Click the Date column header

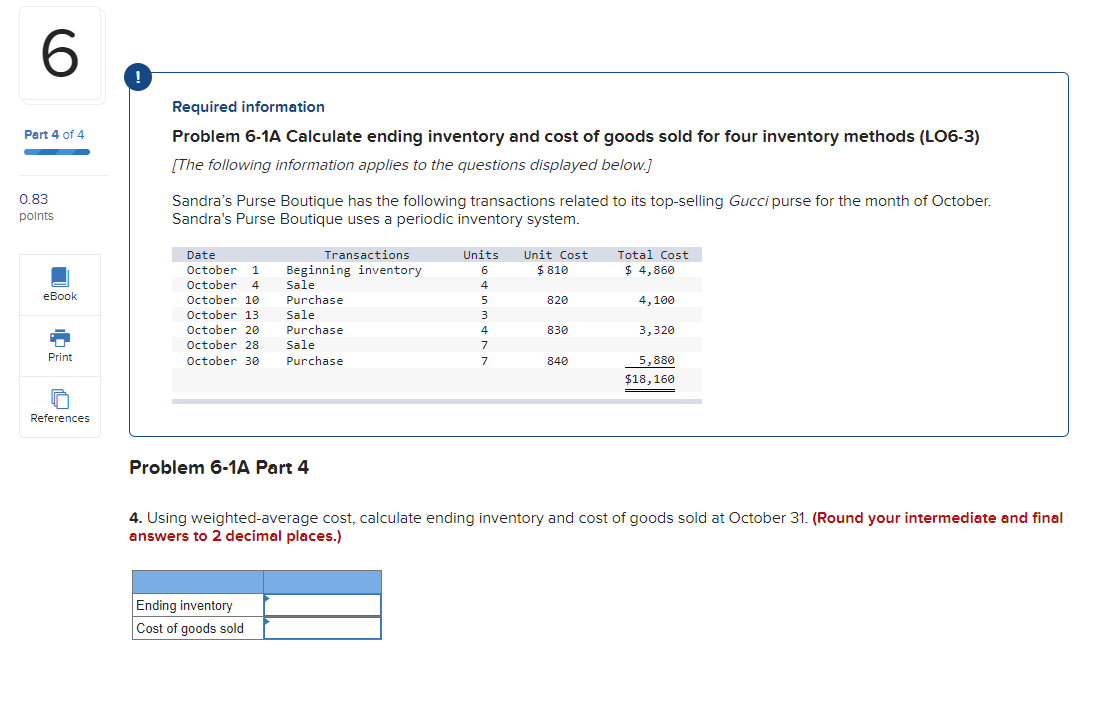(201, 255)
